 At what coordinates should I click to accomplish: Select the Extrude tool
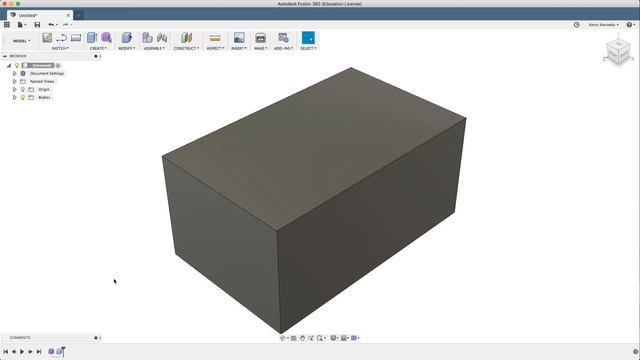point(92,38)
